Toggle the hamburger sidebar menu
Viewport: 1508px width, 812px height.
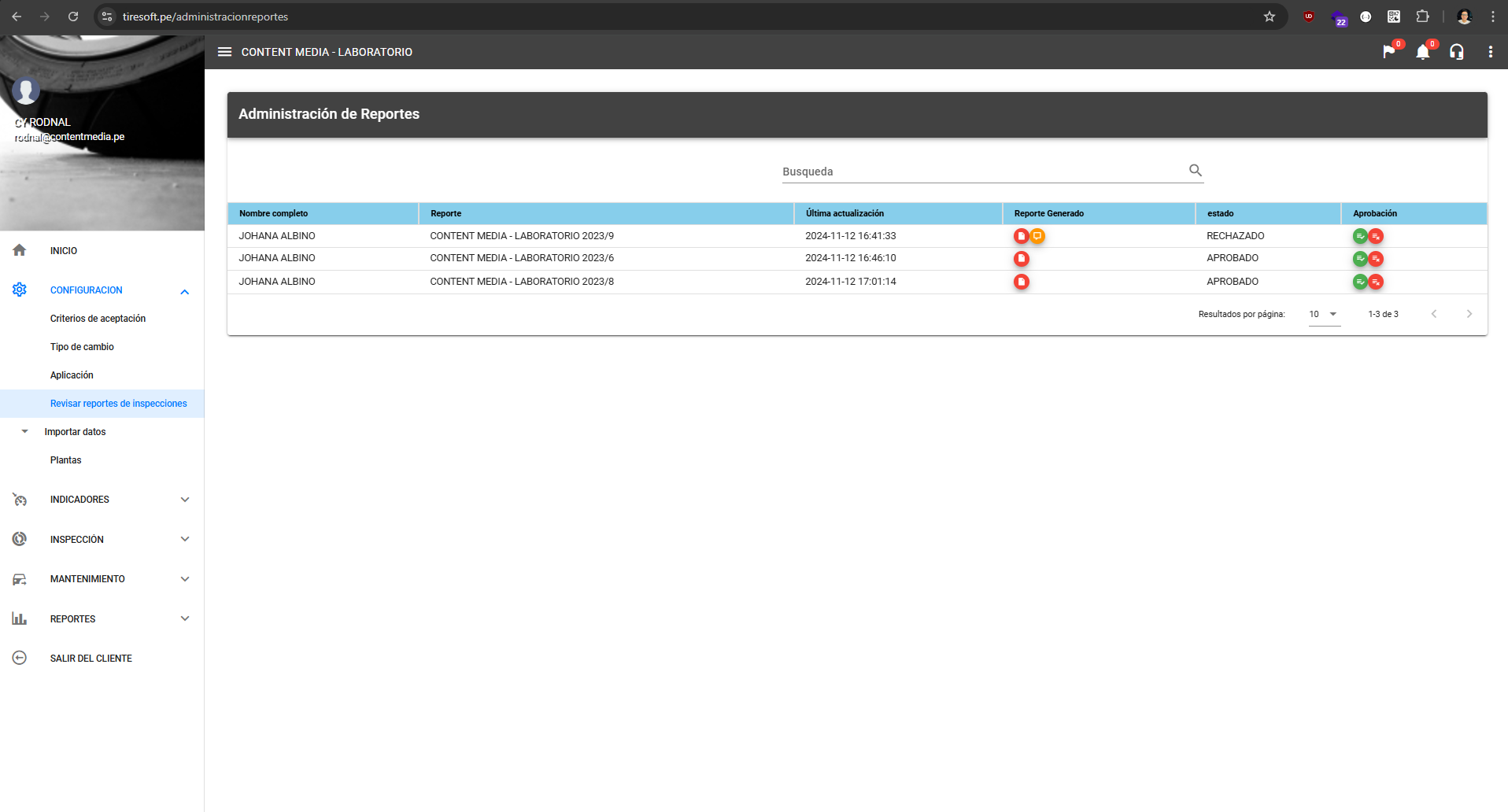pos(224,52)
